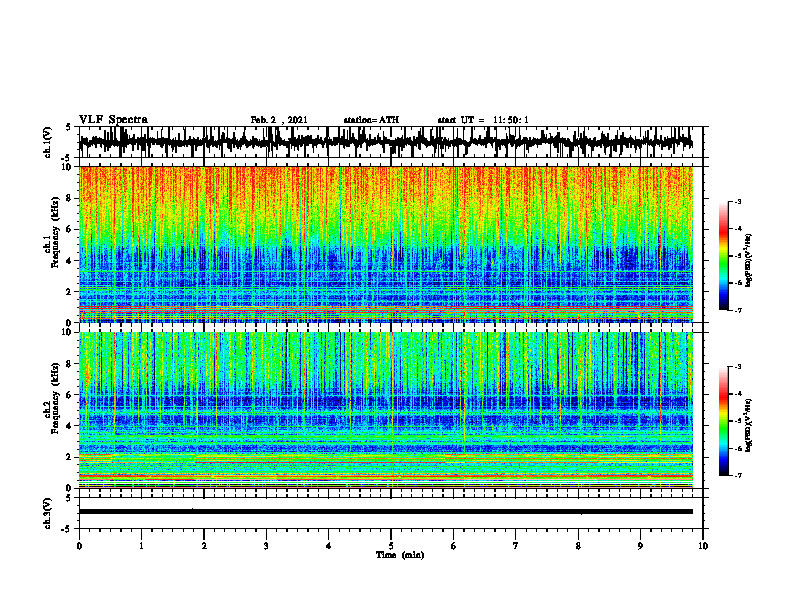Click tick label "0" on the Time axis
The width and height of the screenshot is (792, 612).
pos(79,546)
